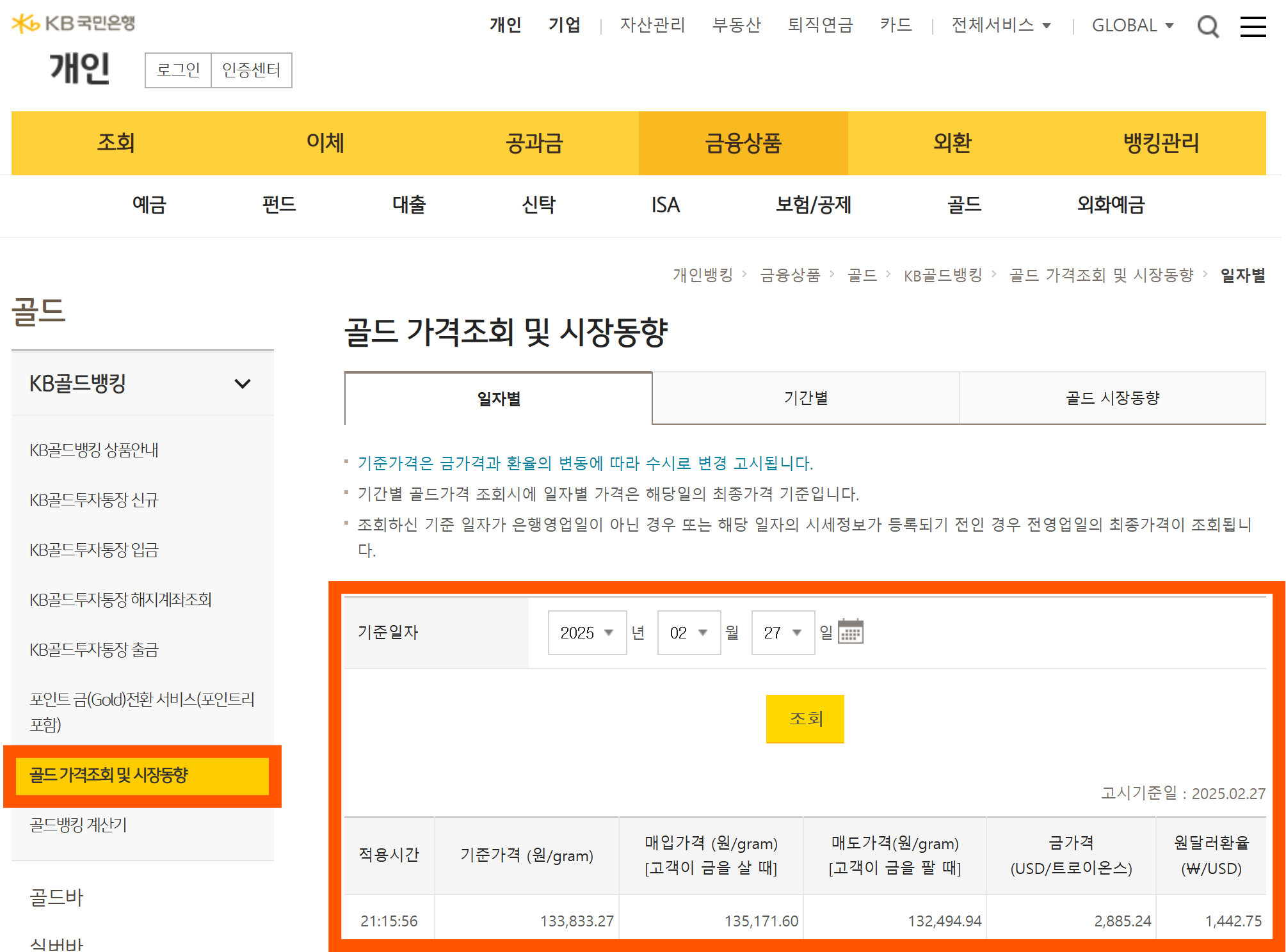Open the month 02 dropdown
This screenshot has height=952, width=1286.
(x=688, y=633)
